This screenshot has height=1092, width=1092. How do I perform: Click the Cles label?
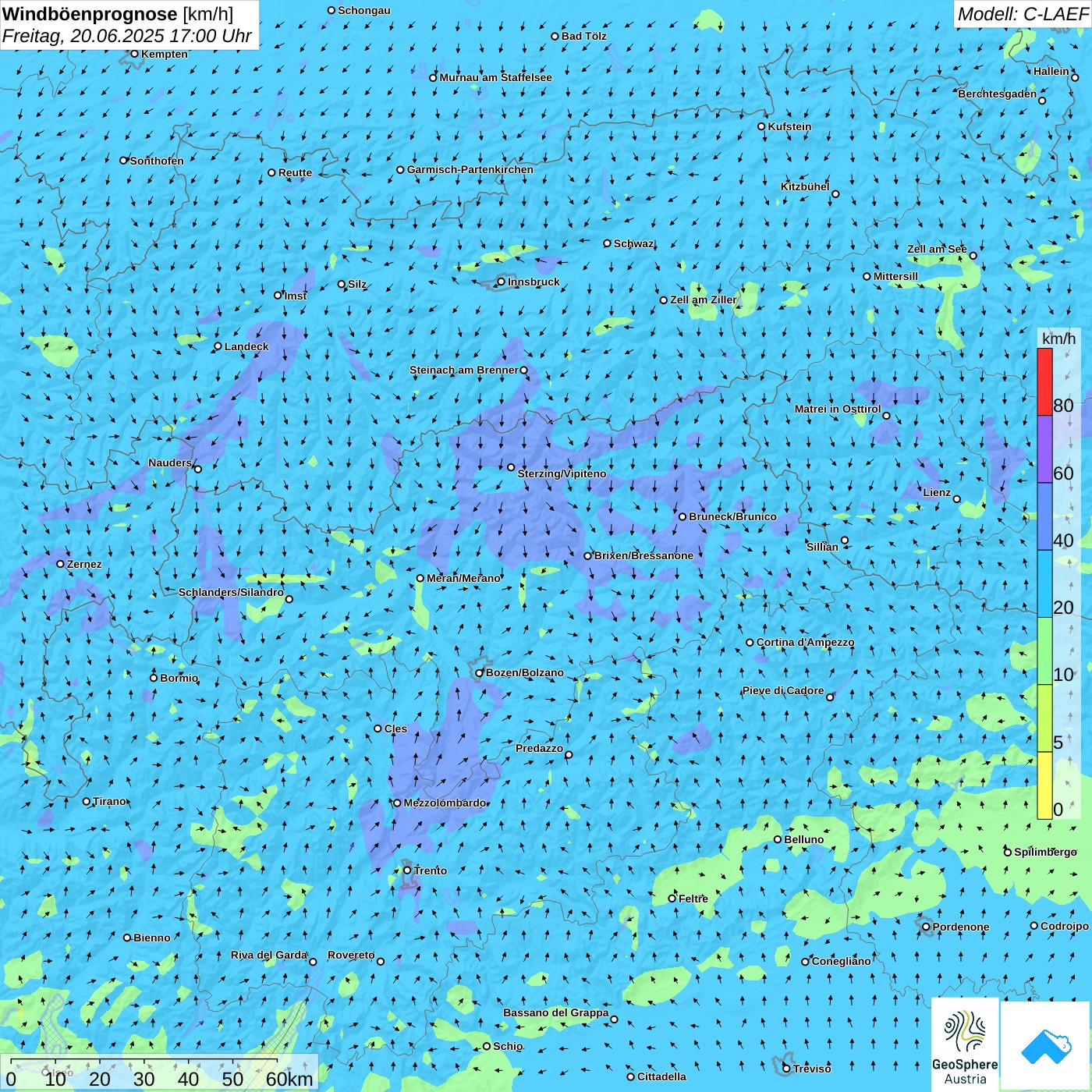[x=395, y=729]
